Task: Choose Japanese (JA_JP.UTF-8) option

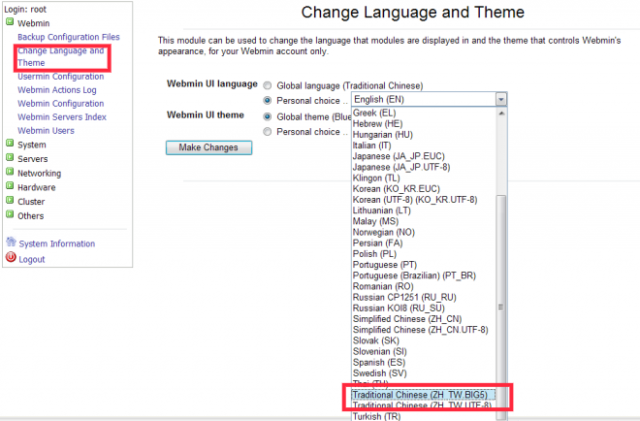Action: [x=424, y=167]
